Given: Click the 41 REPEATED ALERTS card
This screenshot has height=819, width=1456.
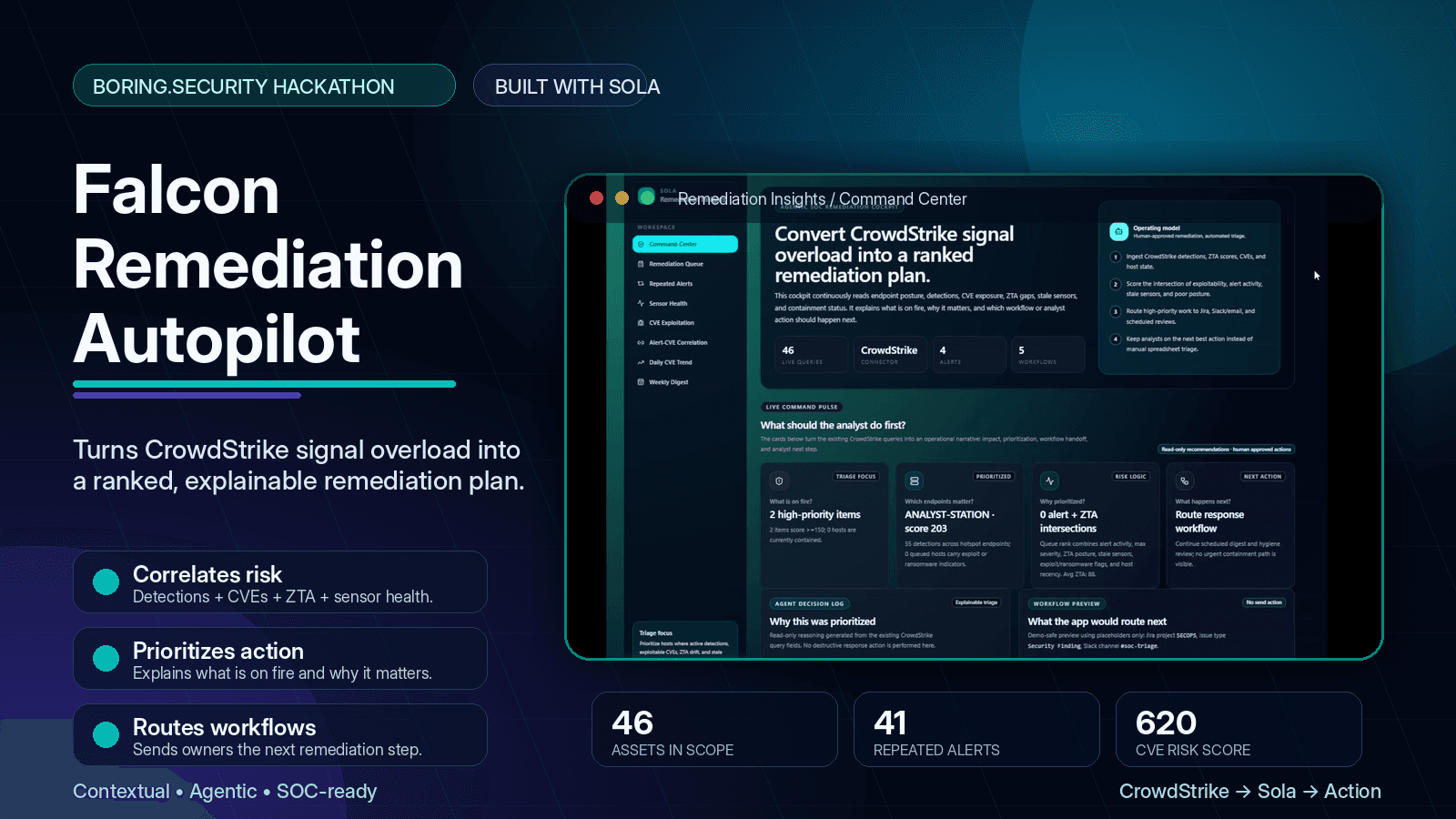Looking at the screenshot, I should [x=976, y=729].
